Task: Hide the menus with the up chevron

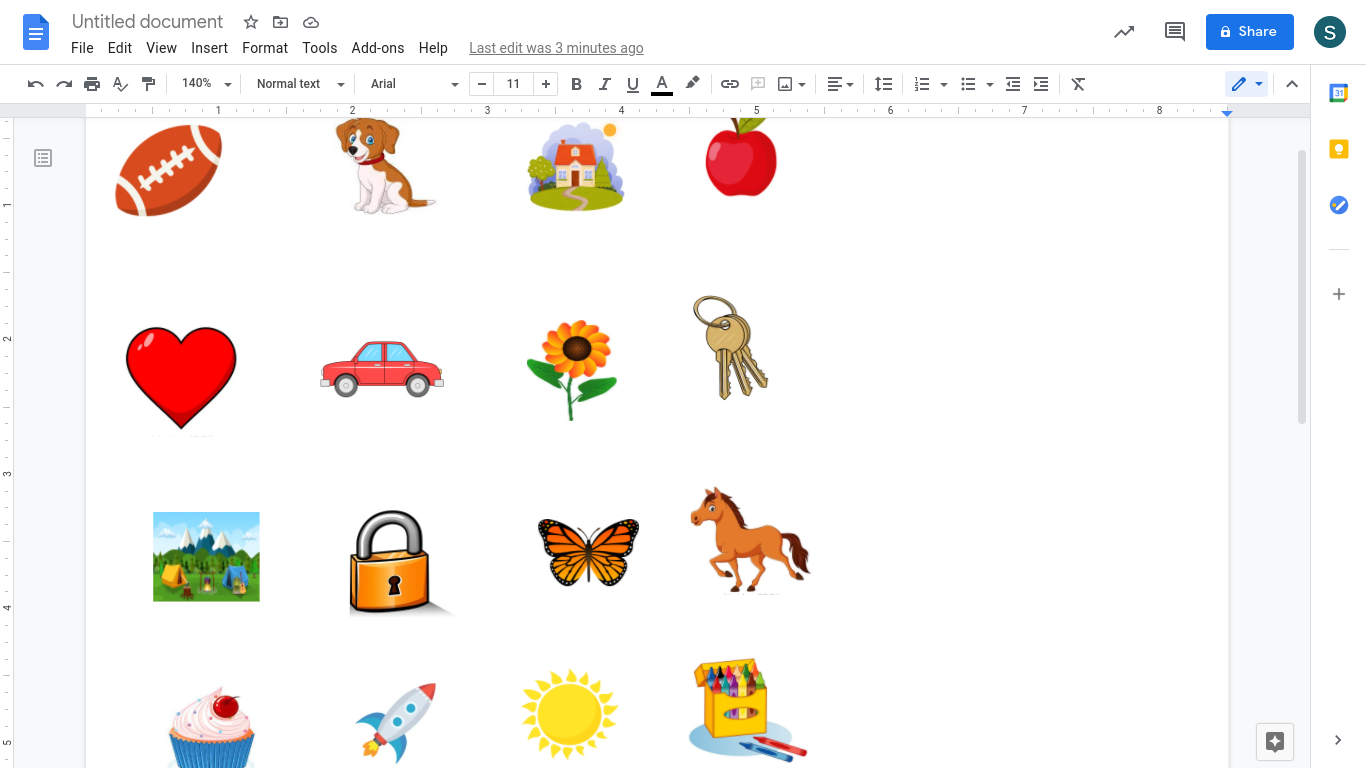Action: [1292, 84]
